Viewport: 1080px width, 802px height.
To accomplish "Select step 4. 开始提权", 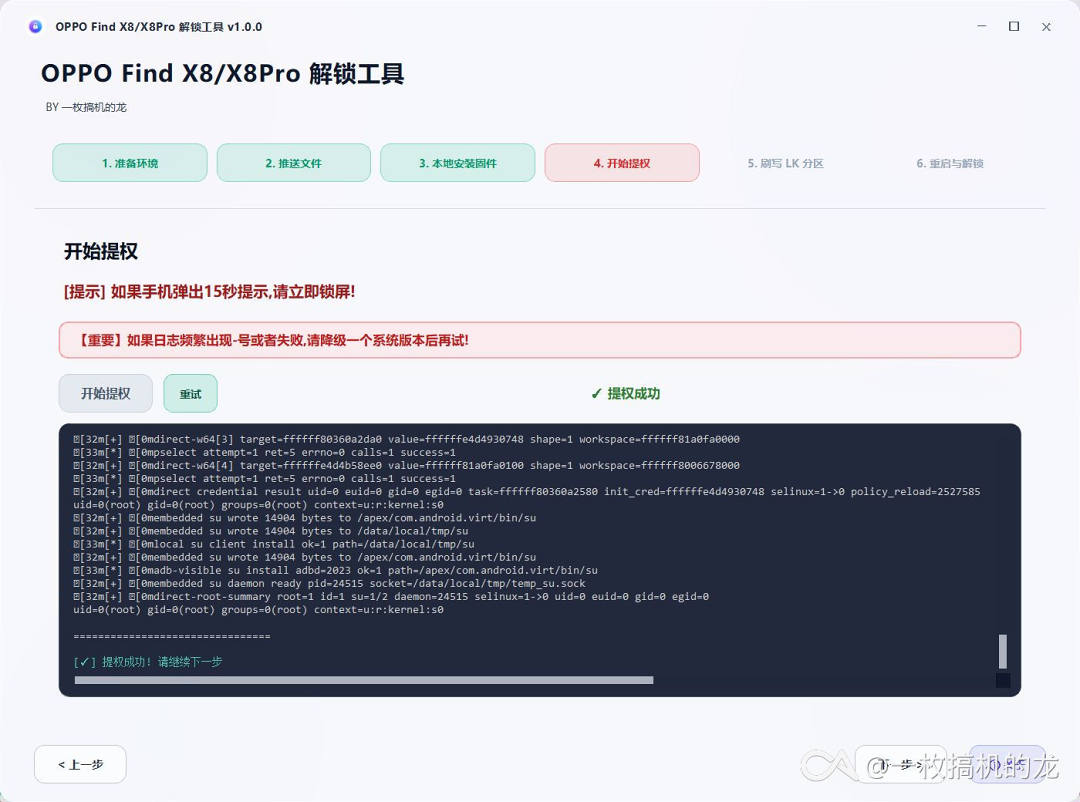I will [x=622, y=163].
